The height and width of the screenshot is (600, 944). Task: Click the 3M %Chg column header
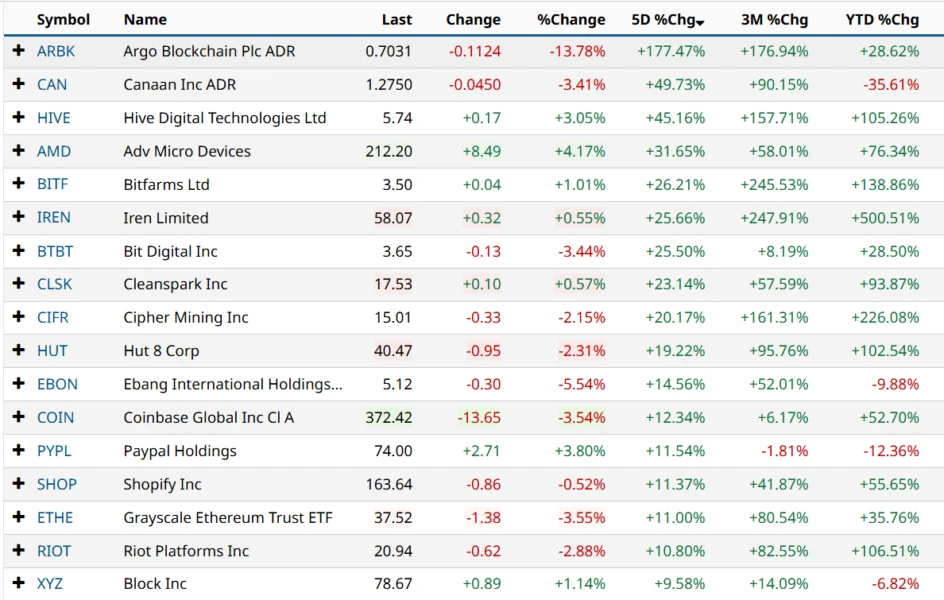(x=774, y=19)
